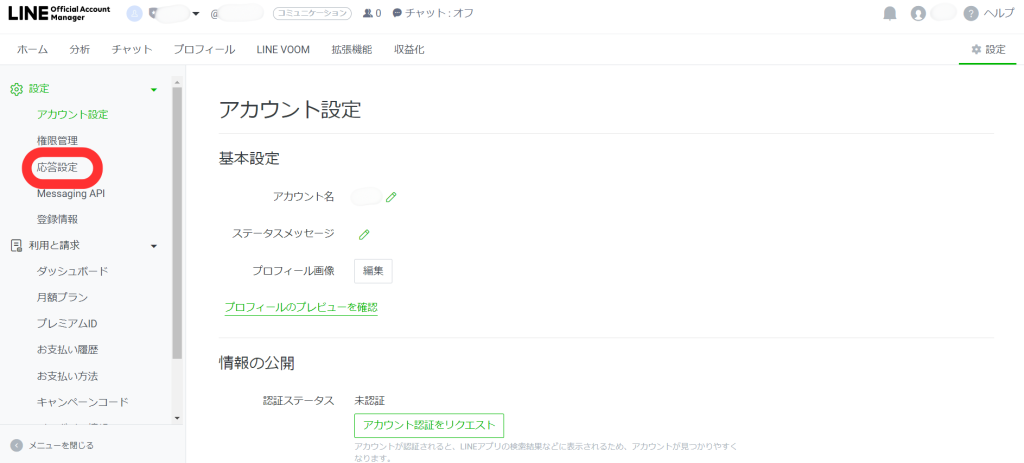1024x463 pixels.
Task: Click the sidebar scrollbar down arrow
Action: (x=177, y=418)
